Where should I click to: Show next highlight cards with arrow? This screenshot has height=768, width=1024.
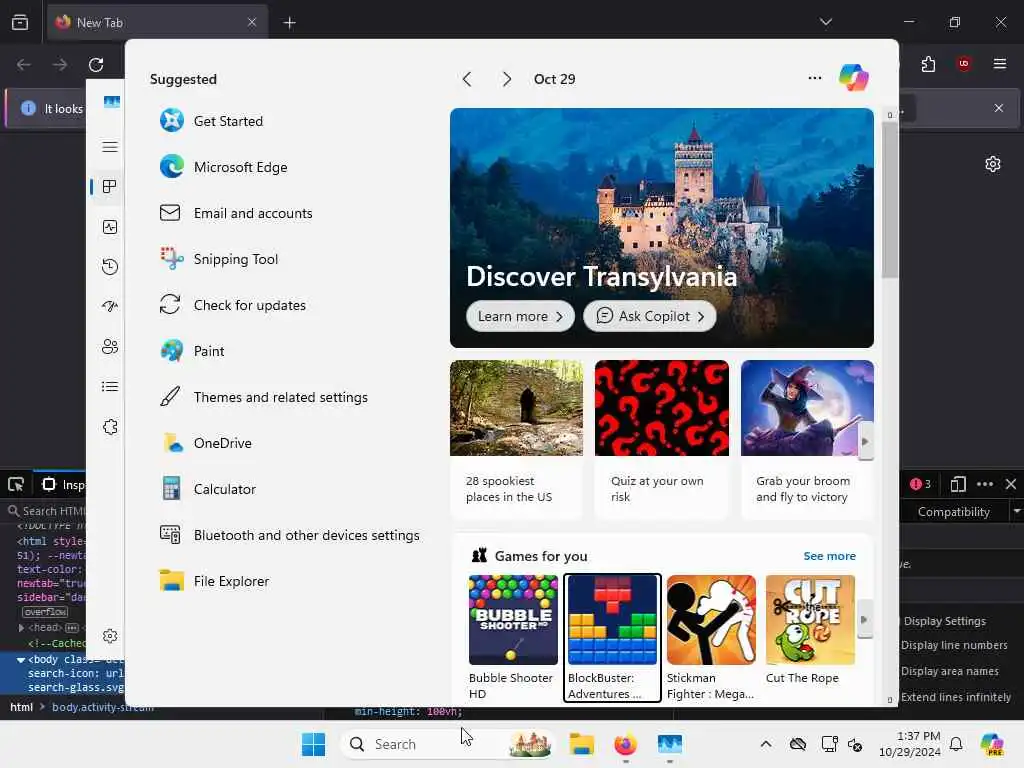tap(865, 442)
